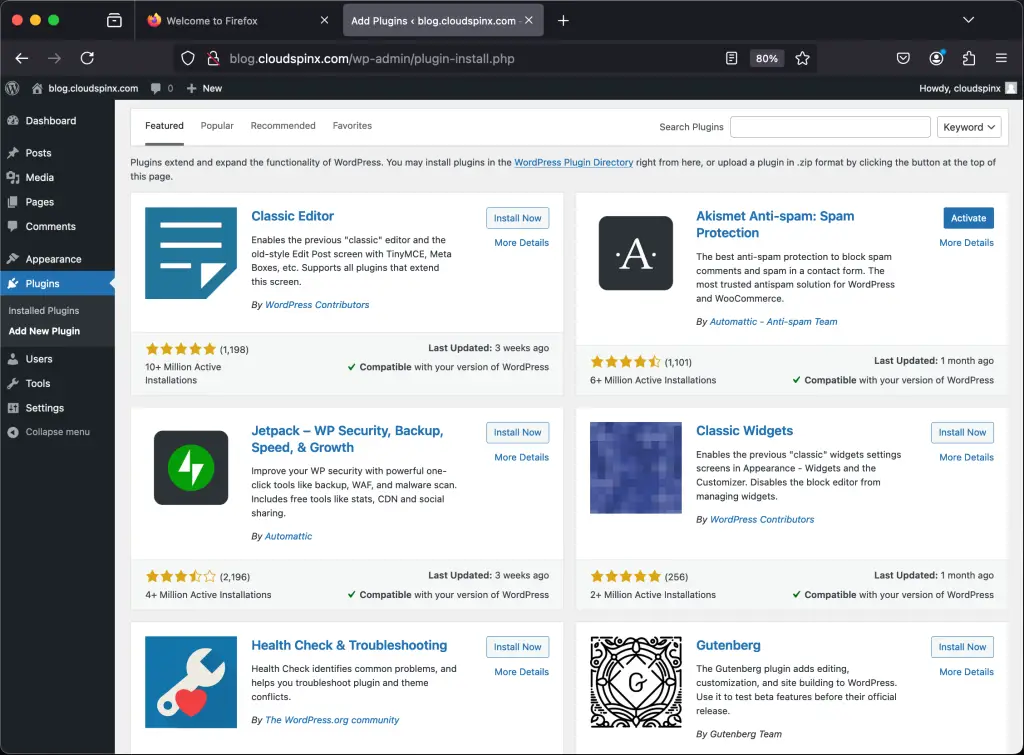Click the extensions puzzle piece icon
Viewport: 1024px width, 755px height.
pos(968,58)
